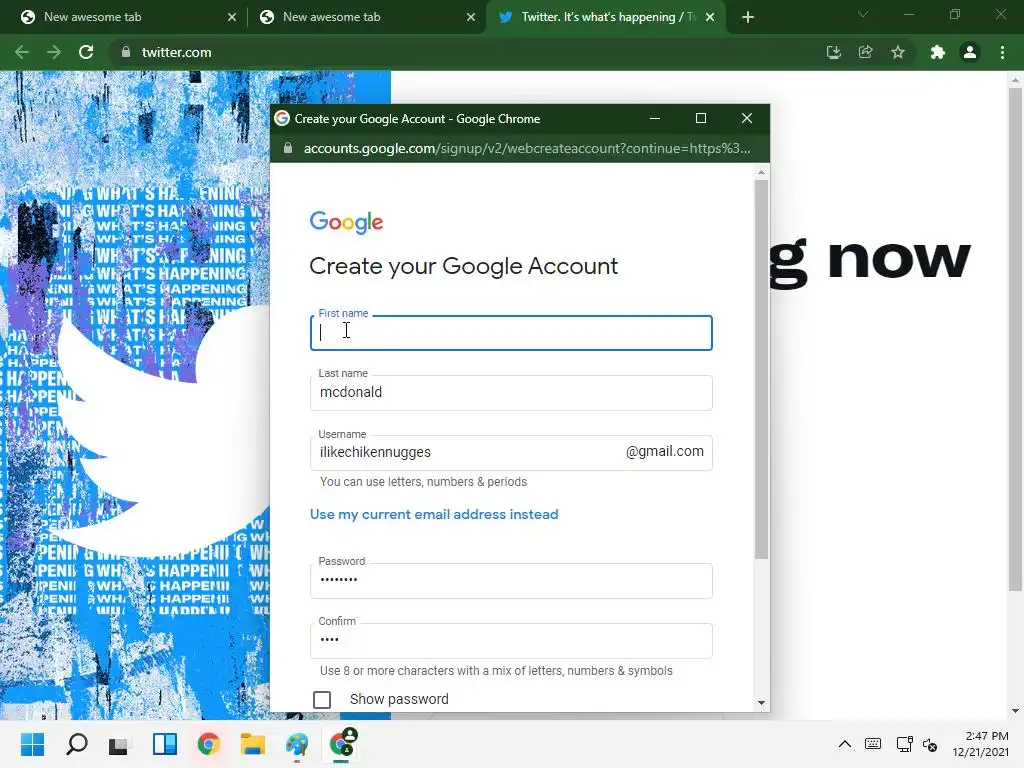Open Google Chrome from the taskbar
This screenshot has width=1024, height=768.
pos(208,744)
